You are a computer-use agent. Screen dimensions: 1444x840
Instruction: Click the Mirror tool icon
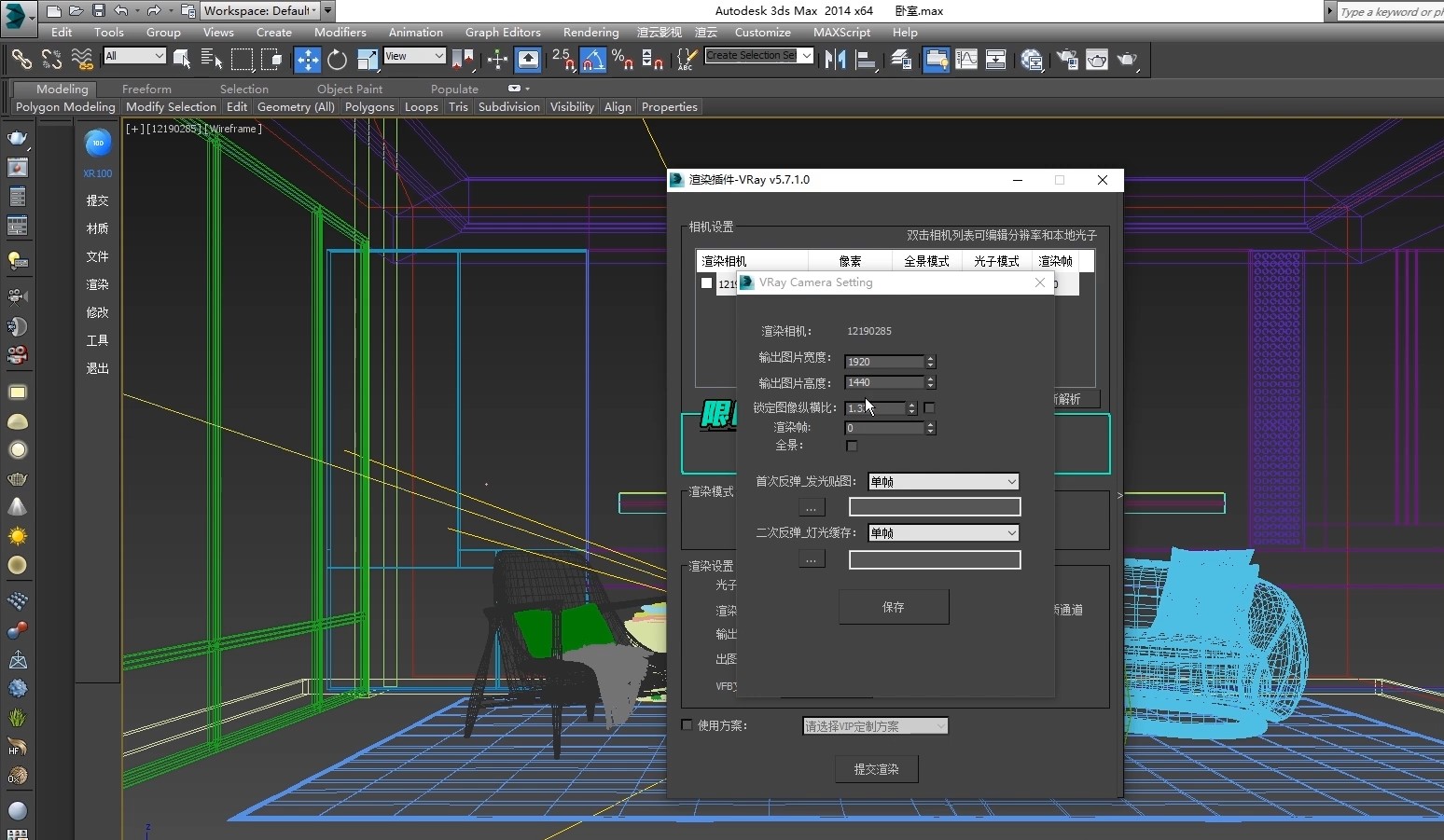pyautogui.click(x=836, y=60)
